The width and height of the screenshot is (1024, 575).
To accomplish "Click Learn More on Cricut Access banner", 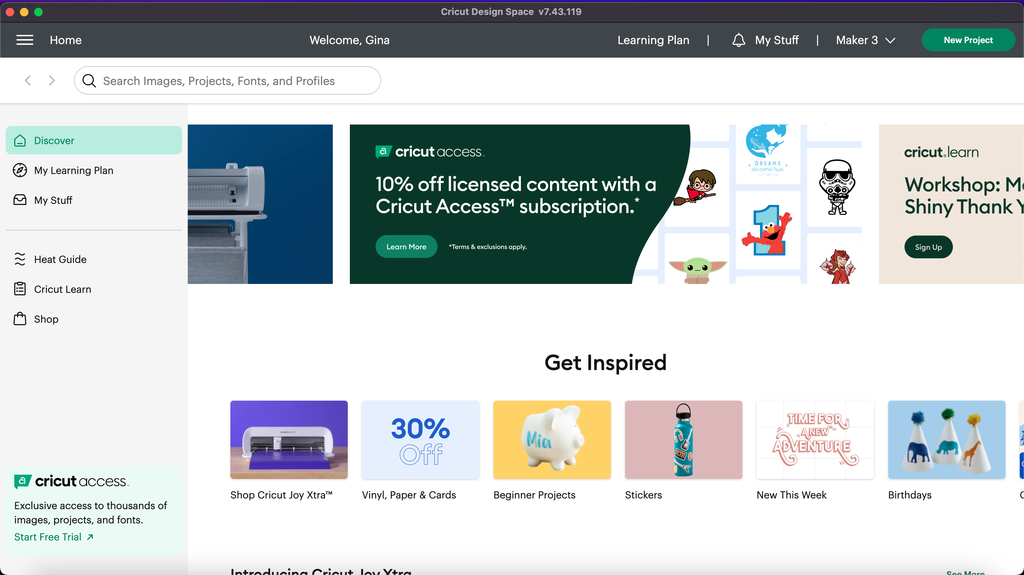I will (406, 246).
